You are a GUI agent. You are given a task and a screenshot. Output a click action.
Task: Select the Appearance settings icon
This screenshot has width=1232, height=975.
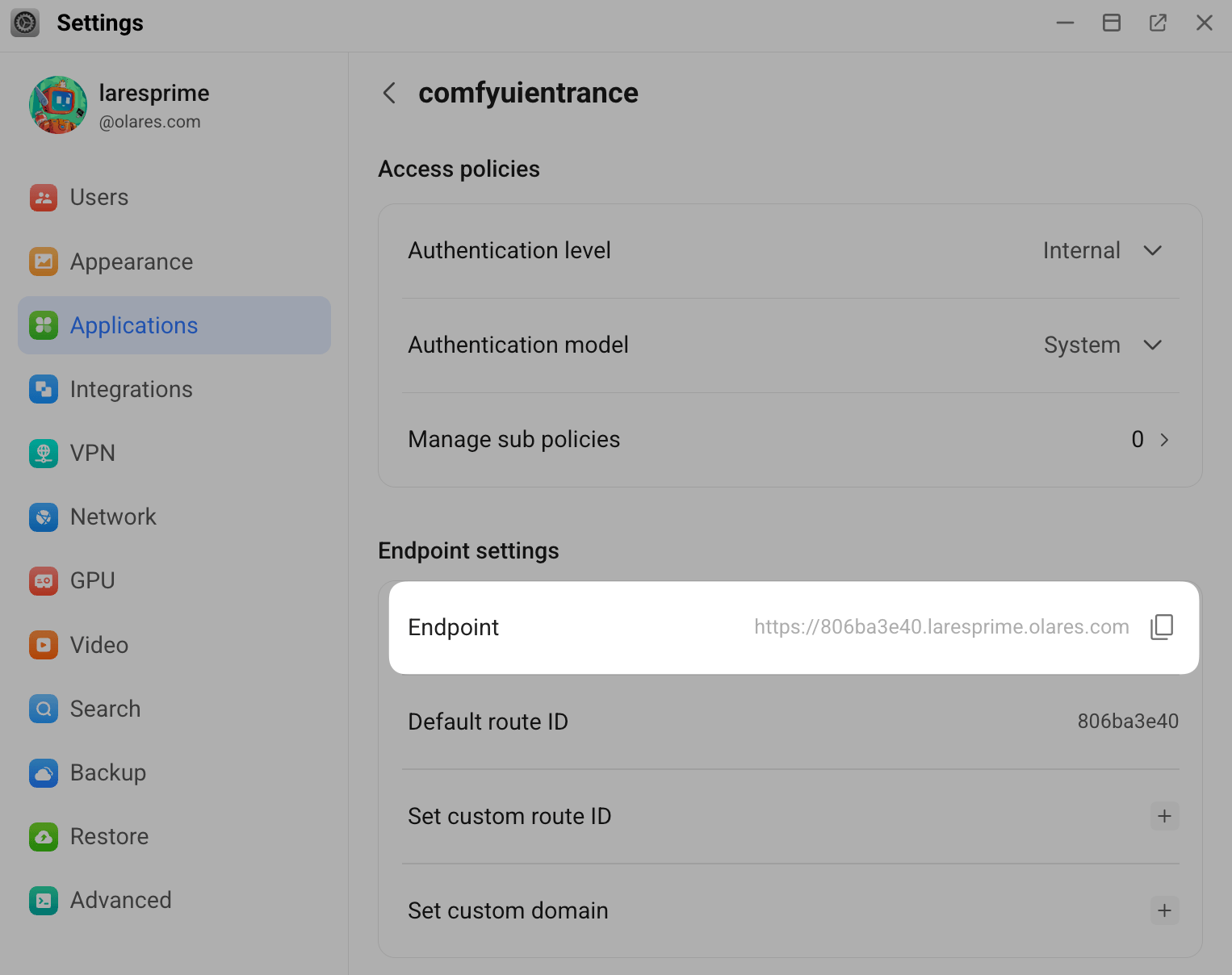click(43, 262)
